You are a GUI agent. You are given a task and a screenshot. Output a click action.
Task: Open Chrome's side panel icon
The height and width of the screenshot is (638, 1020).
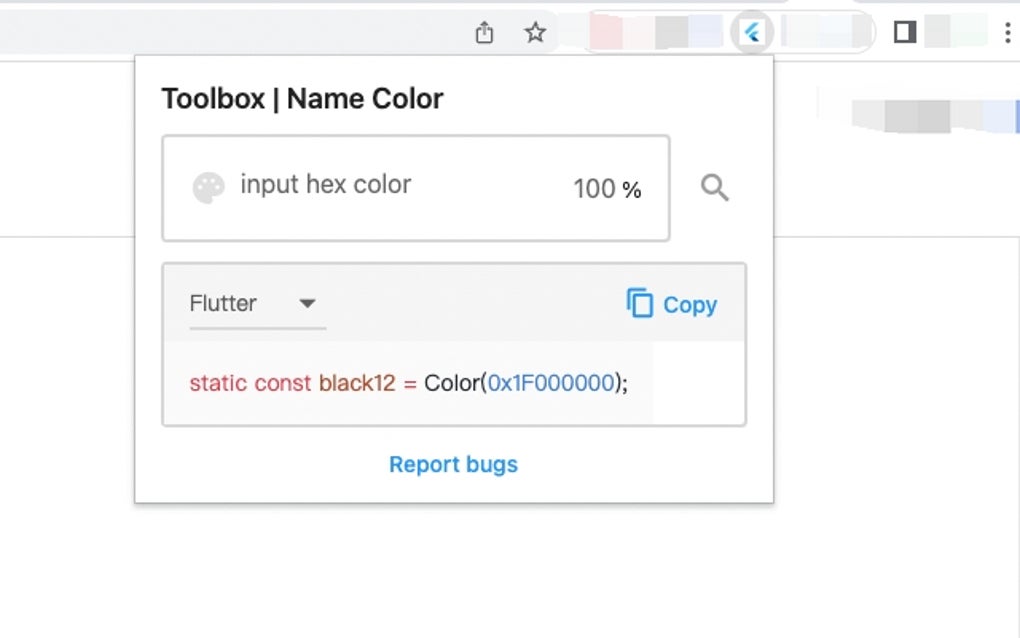pyautogui.click(x=904, y=32)
